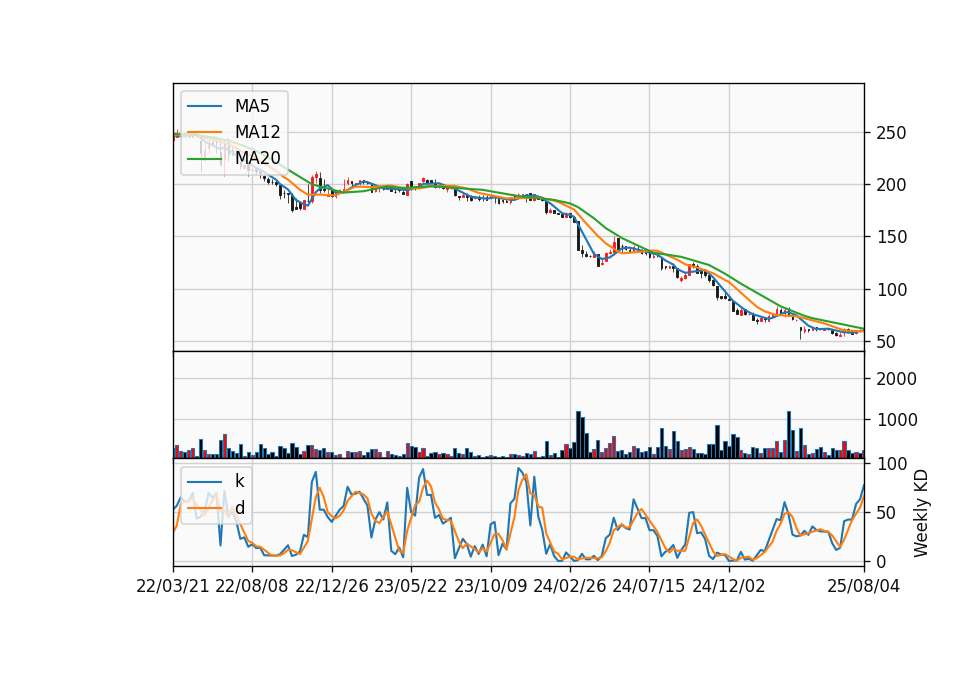
Task: Click the 25/08/04 date tick label
Action: (864, 586)
